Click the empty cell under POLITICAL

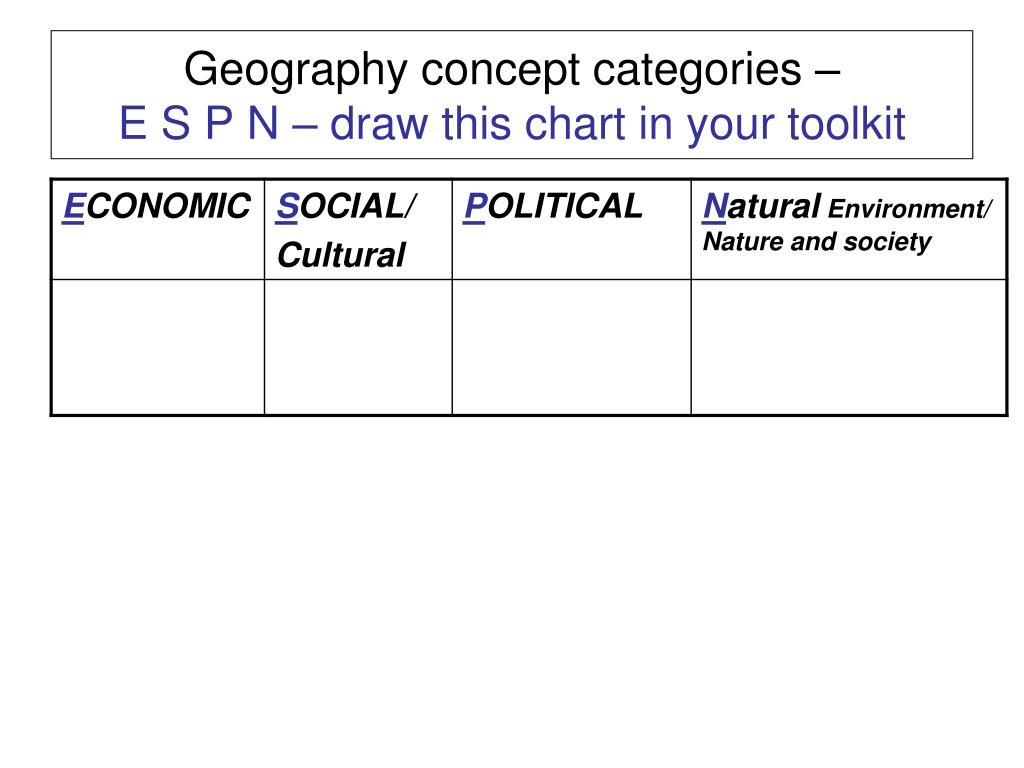[572, 347]
